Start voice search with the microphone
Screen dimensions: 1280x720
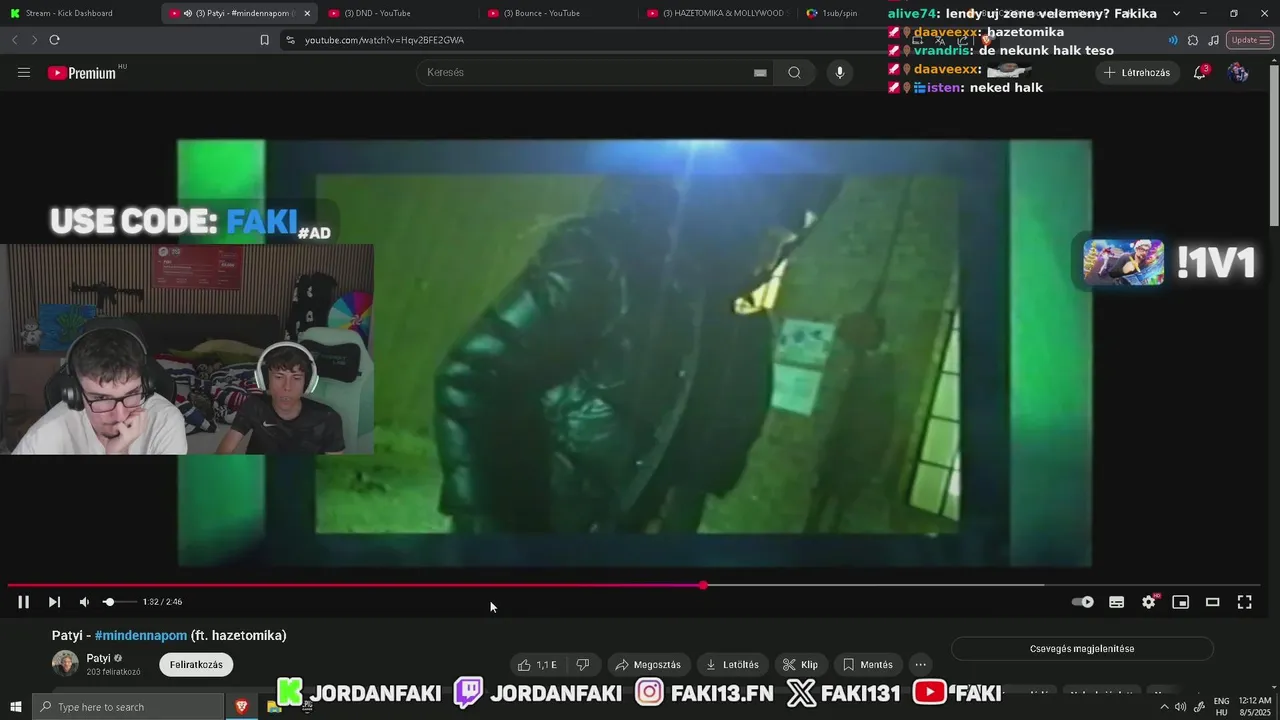[x=839, y=72]
